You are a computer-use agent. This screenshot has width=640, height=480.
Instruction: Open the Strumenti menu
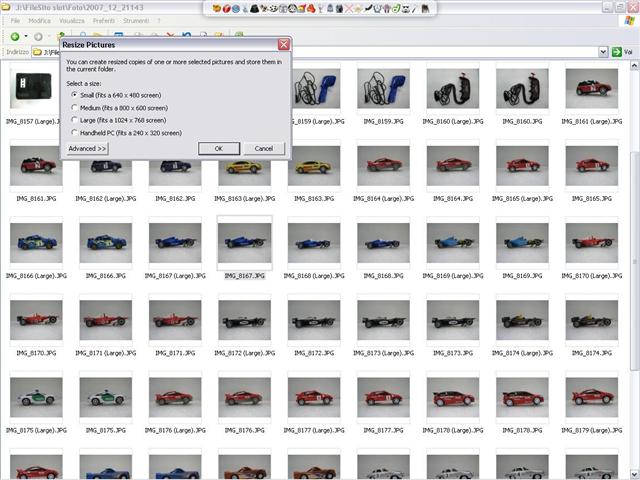tap(136, 20)
